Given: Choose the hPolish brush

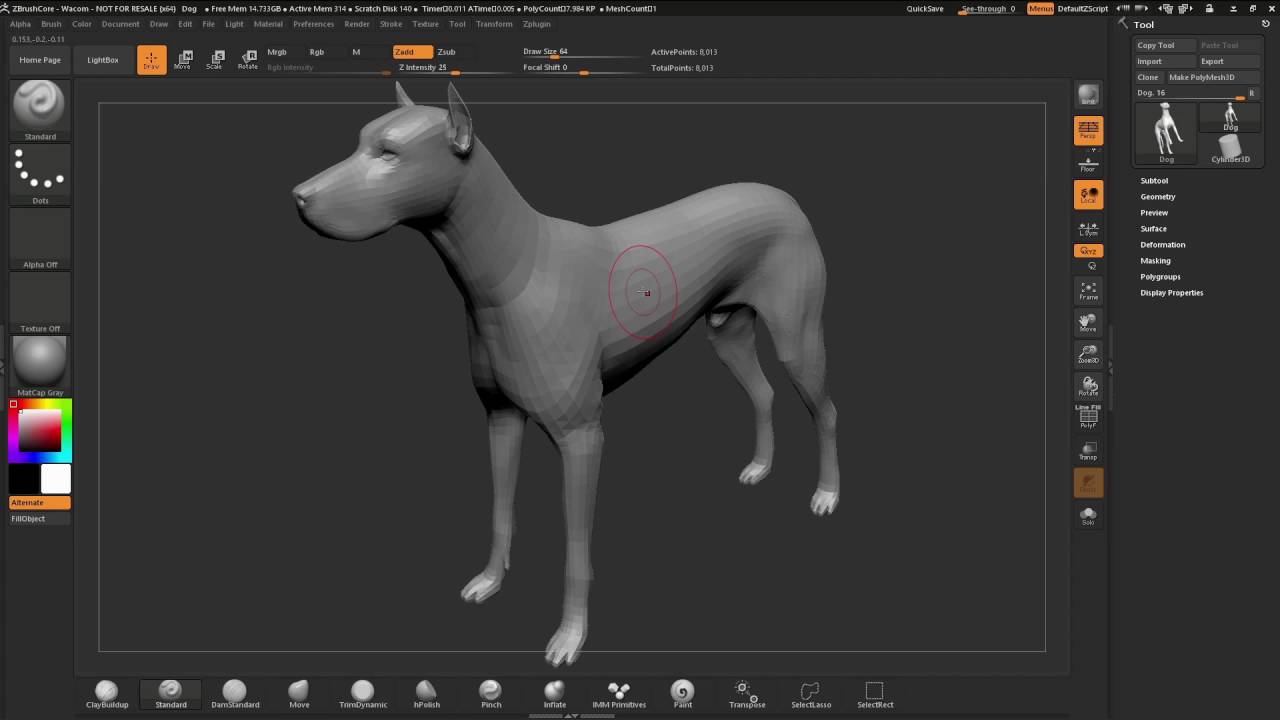Looking at the screenshot, I should [x=427, y=694].
